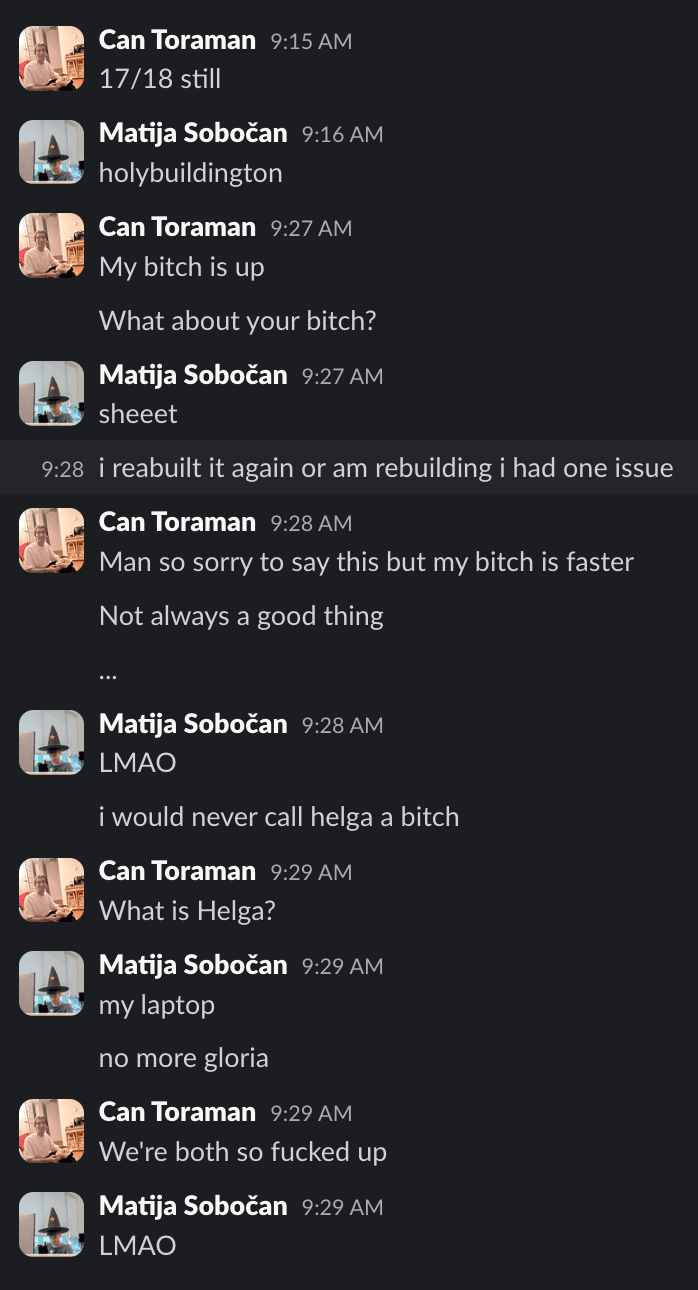Click Matija's avatar next to "holybuildington"
Screen dimensions: 698x1290
coord(51,151)
